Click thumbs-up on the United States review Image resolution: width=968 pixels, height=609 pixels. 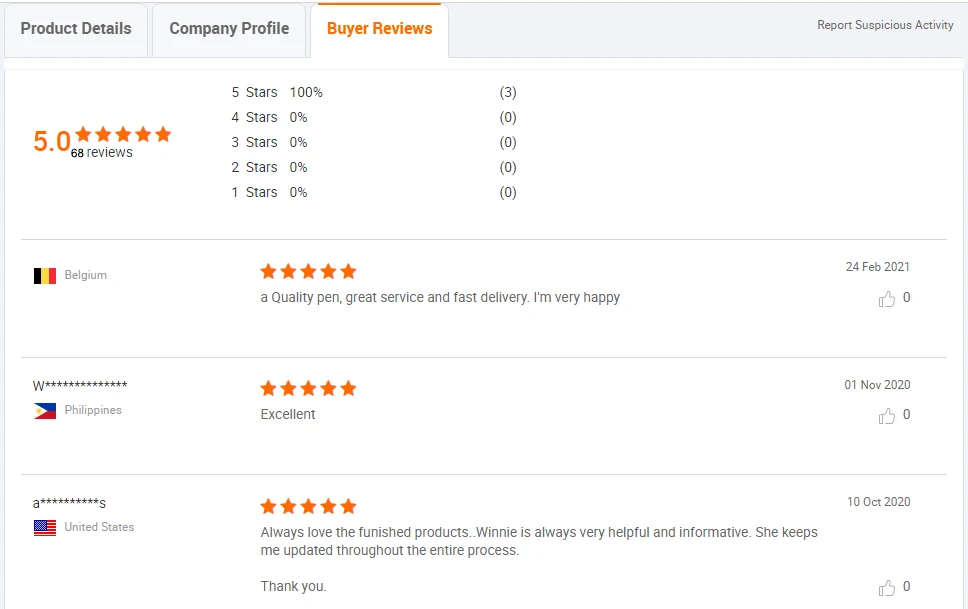coord(887,587)
